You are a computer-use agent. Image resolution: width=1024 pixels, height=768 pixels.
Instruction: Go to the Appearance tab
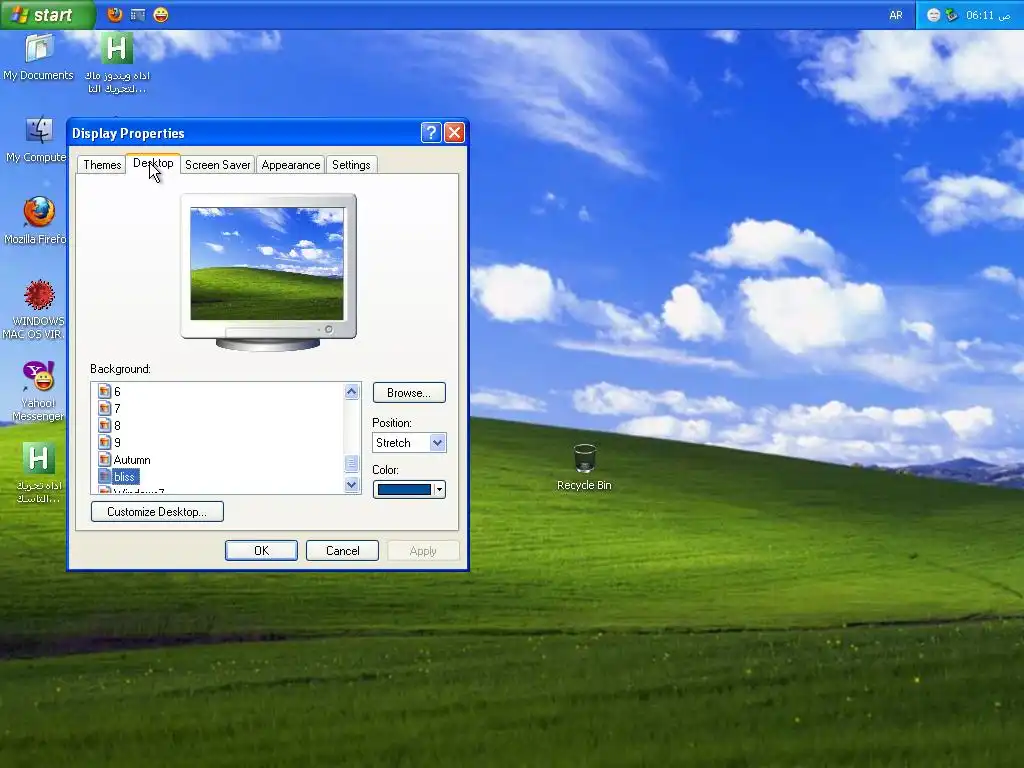(x=291, y=165)
